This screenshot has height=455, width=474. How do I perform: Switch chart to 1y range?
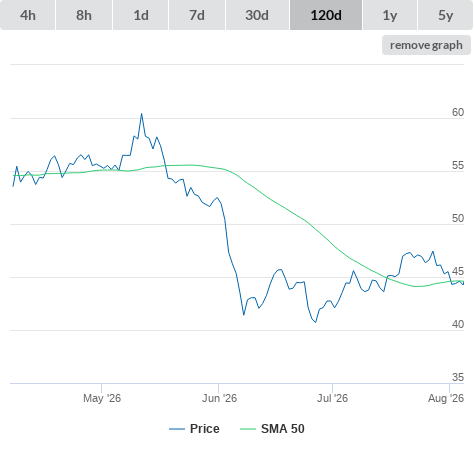click(390, 15)
